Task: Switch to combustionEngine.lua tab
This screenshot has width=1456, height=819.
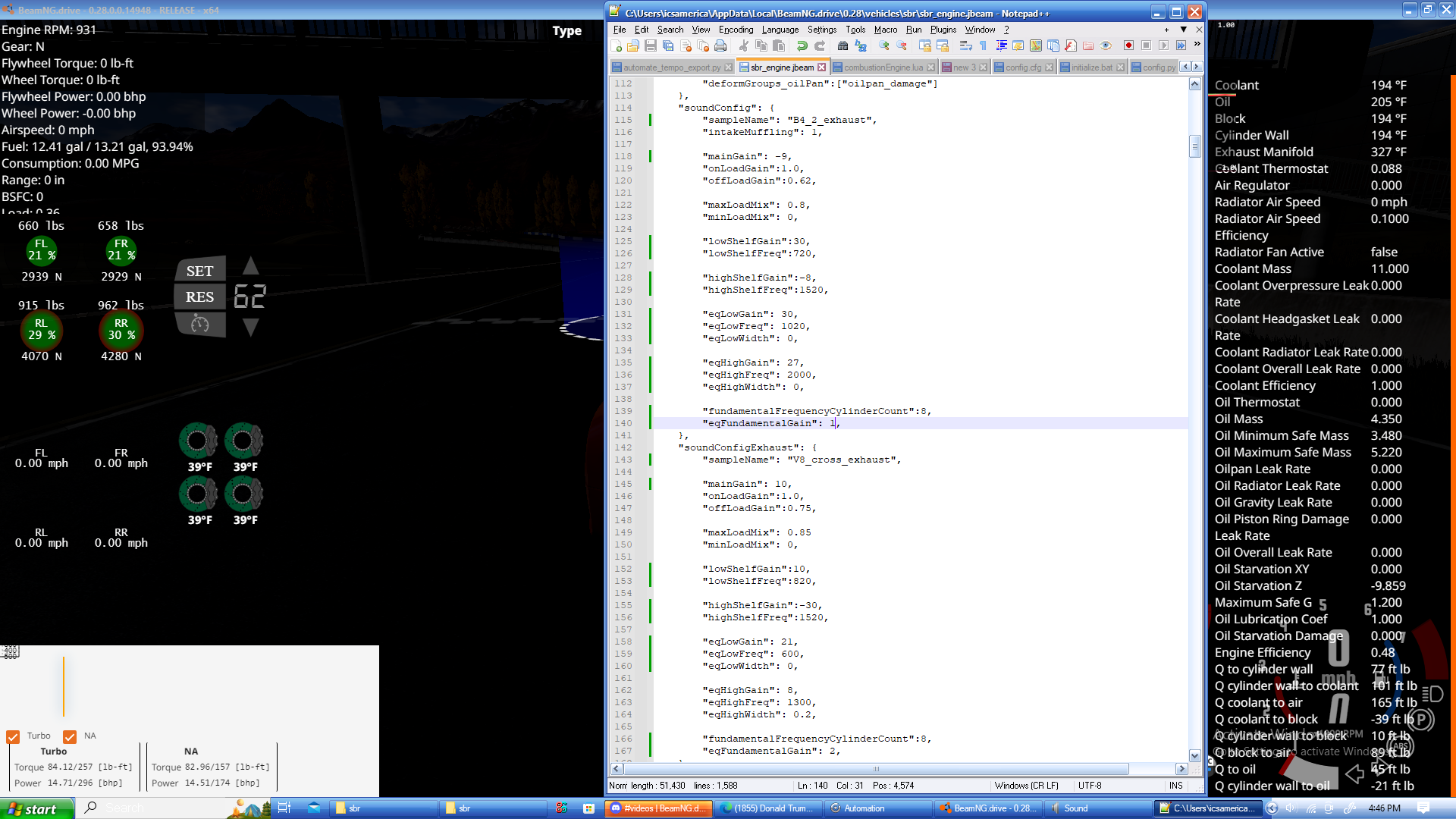Action: tap(883, 67)
